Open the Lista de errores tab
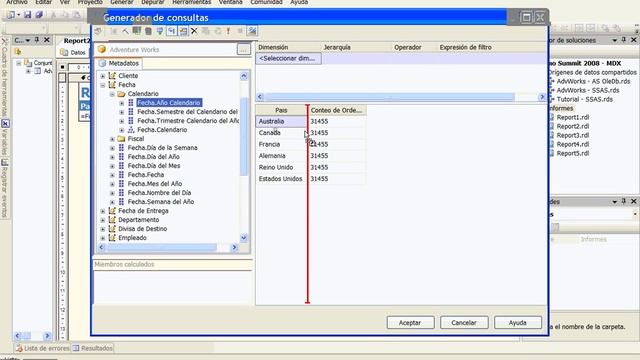 tap(42, 348)
